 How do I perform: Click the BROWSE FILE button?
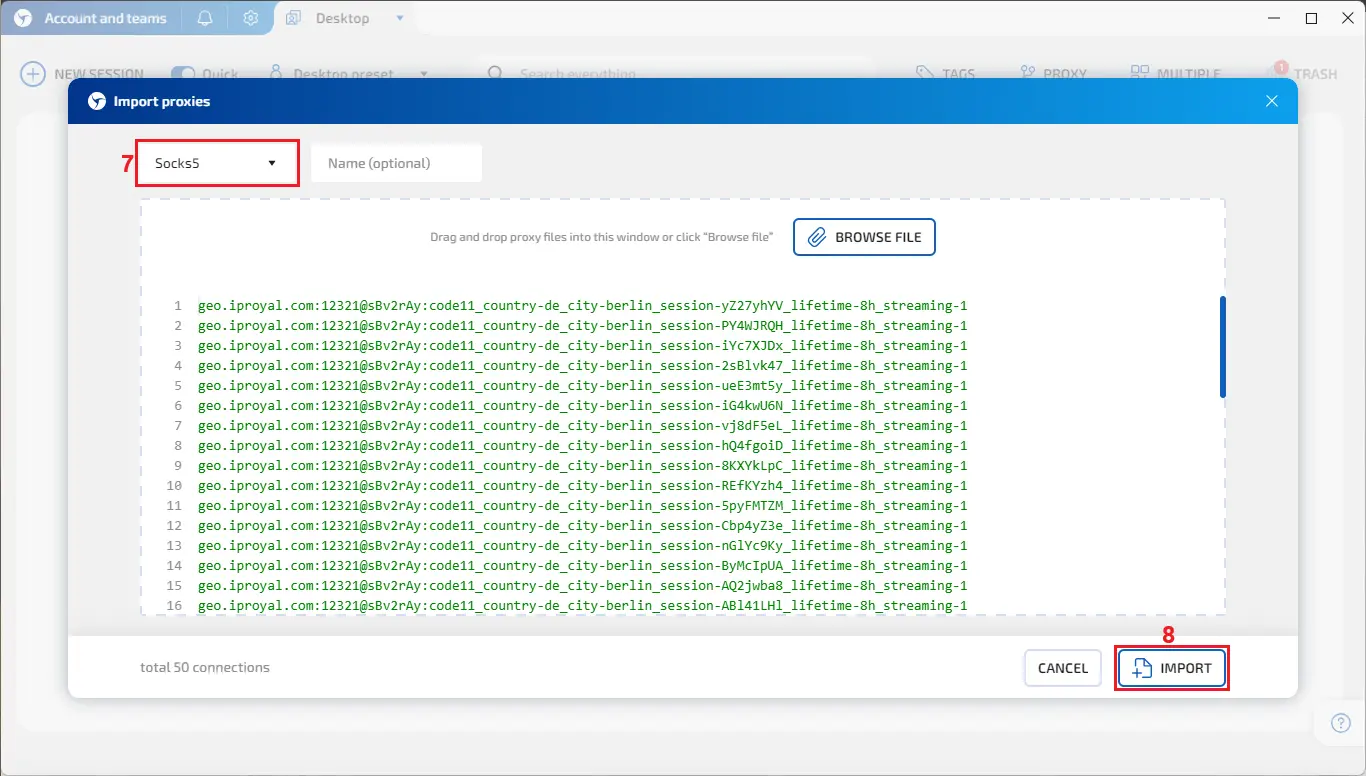(x=864, y=237)
